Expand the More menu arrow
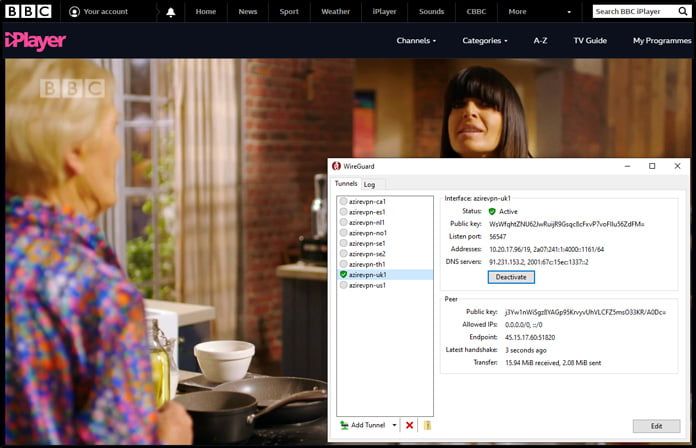The height and width of the screenshot is (448, 696). point(569,12)
